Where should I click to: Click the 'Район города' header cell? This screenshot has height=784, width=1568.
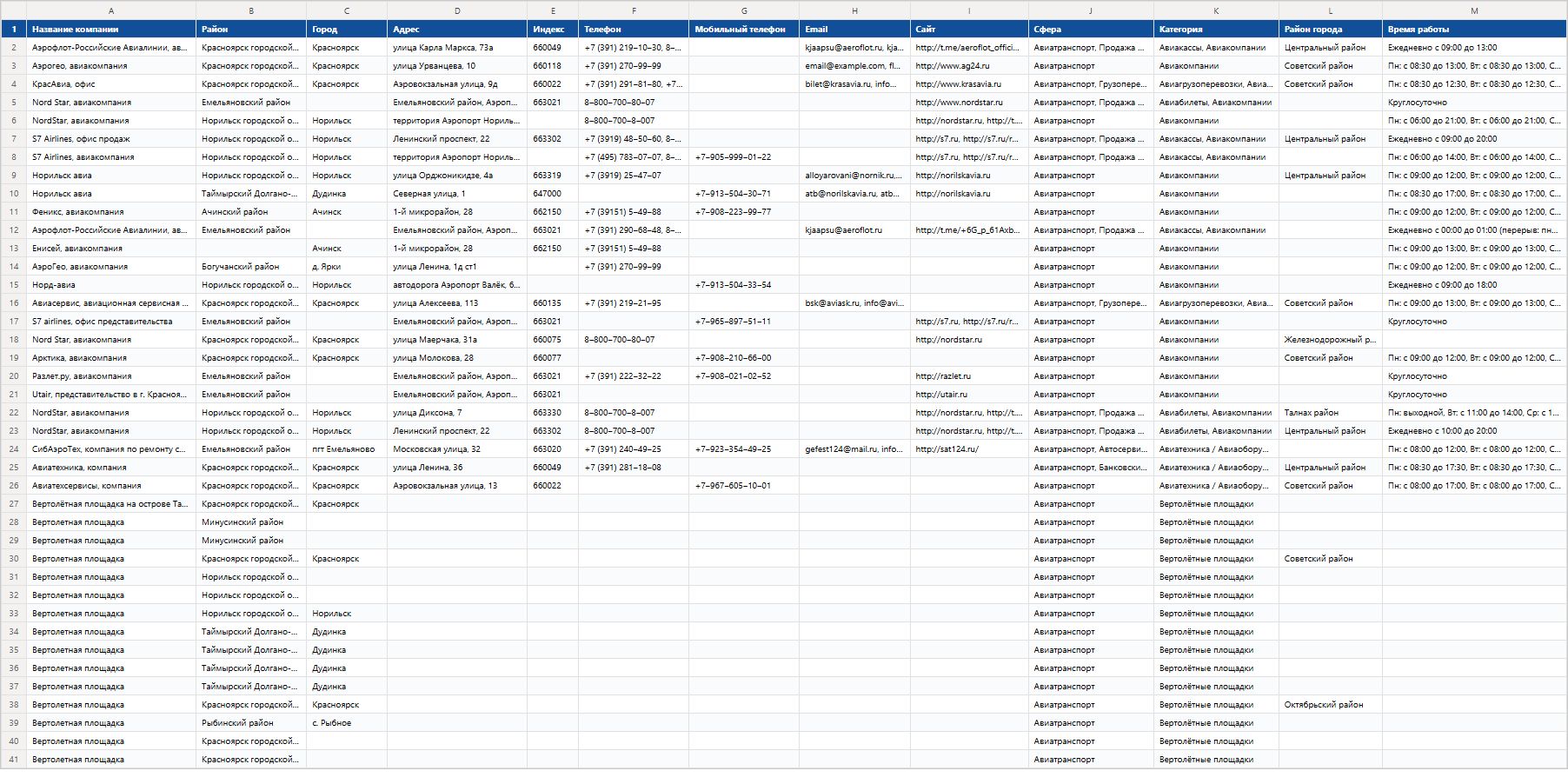click(x=1331, y=30)
